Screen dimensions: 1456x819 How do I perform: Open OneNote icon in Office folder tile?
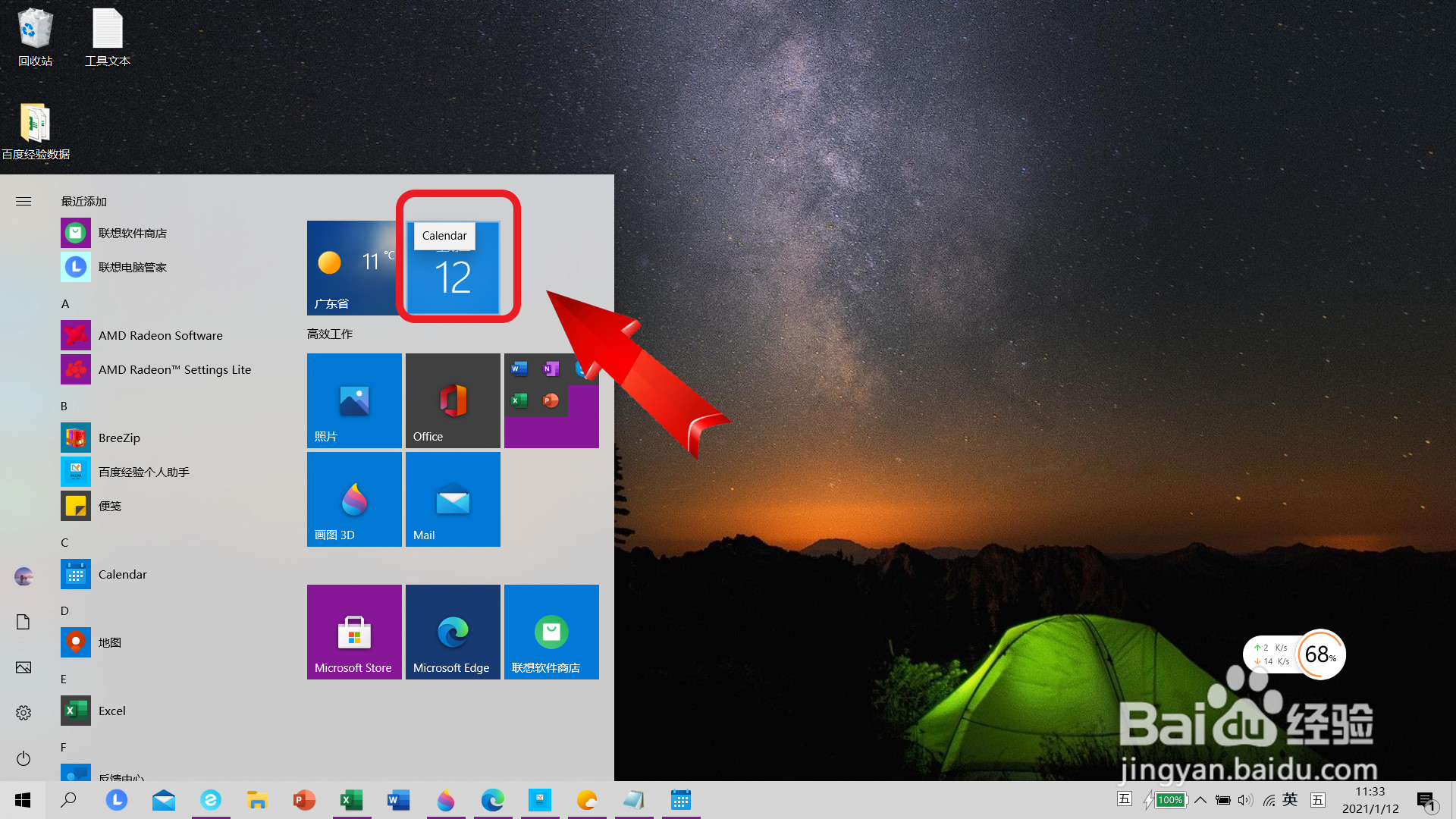pos(551,369)
